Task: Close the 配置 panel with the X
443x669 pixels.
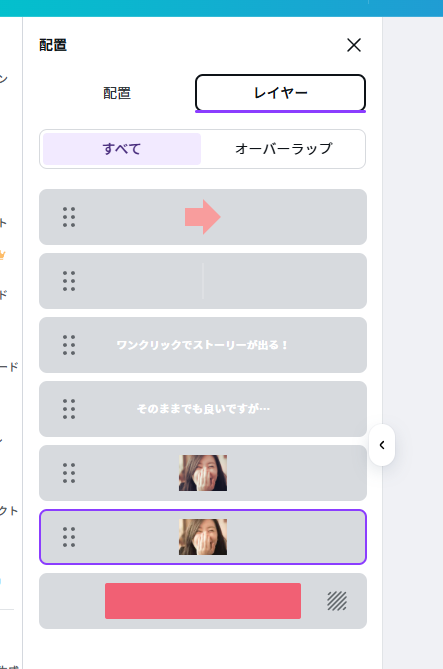Action: tap(354, 45)
